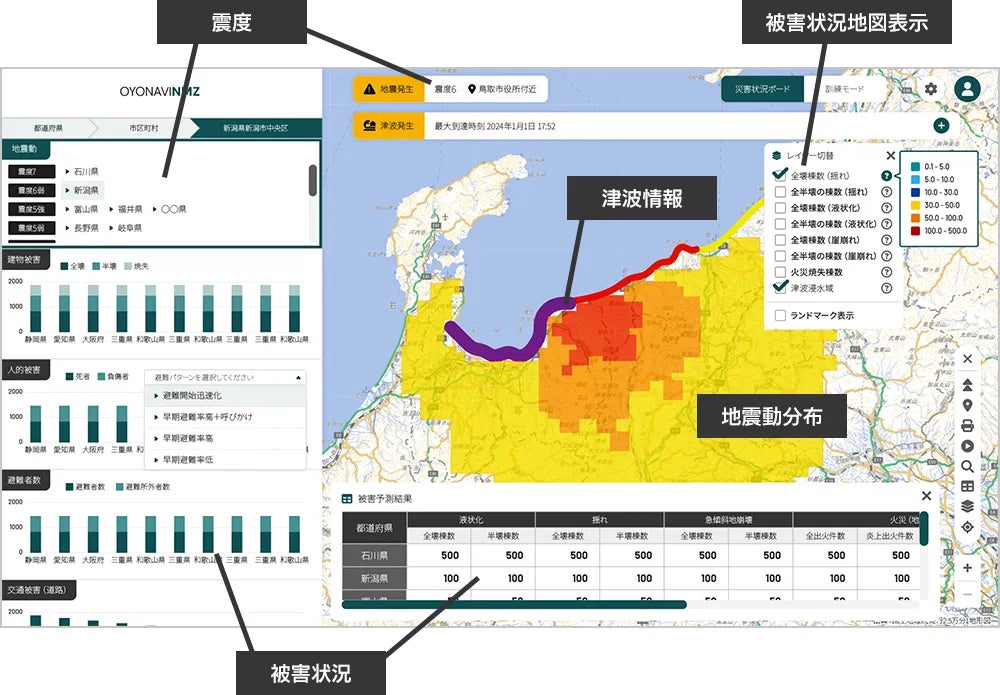Click help icon for 全壊棟数（液状化）
The image size is (1000, 695).
[x=886, y=208]
